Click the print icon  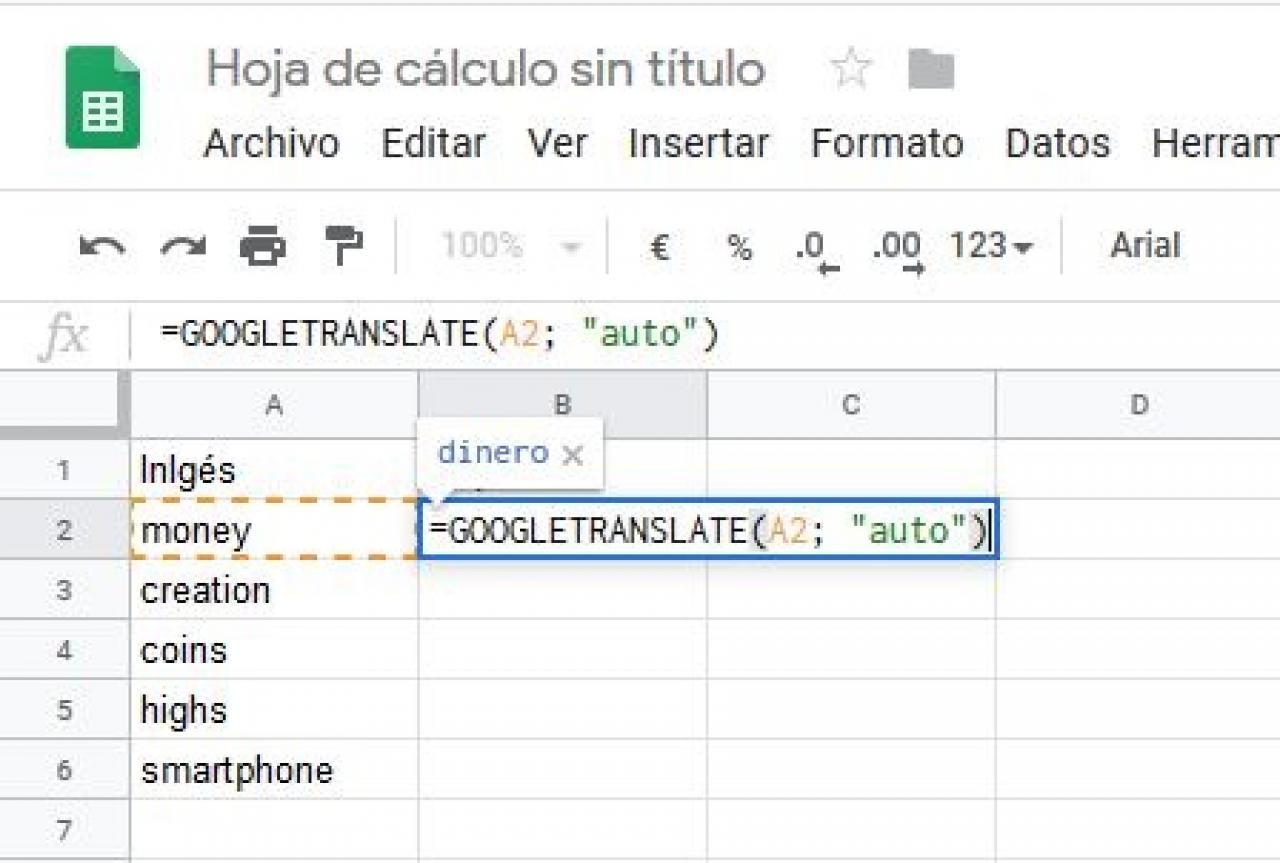point(263,246)
